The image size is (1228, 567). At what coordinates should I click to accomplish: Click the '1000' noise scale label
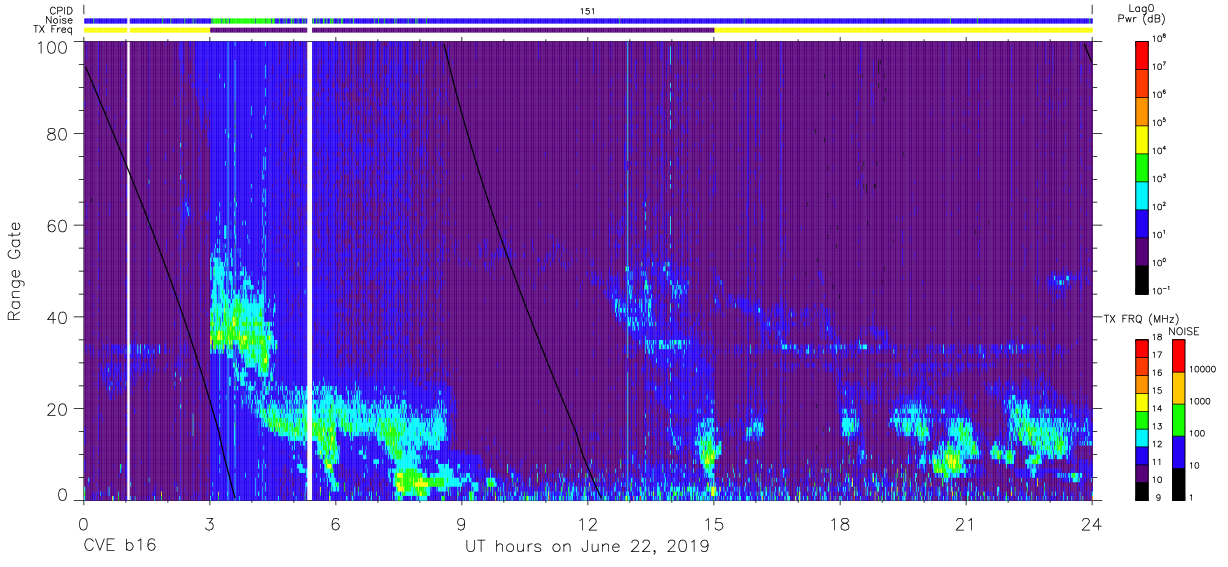(1200, 402)
